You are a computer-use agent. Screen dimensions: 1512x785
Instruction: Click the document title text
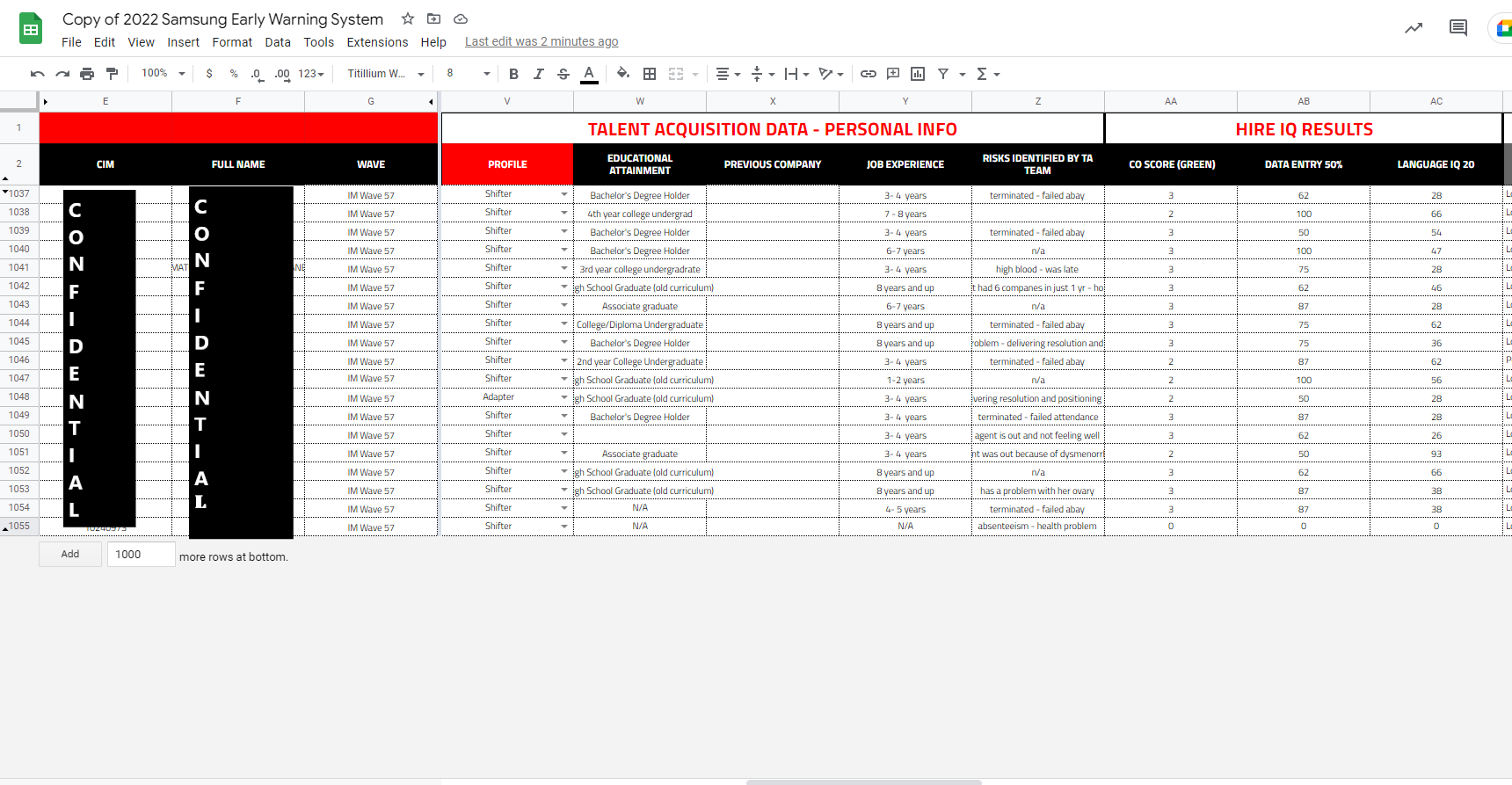(x=222, y=19)
